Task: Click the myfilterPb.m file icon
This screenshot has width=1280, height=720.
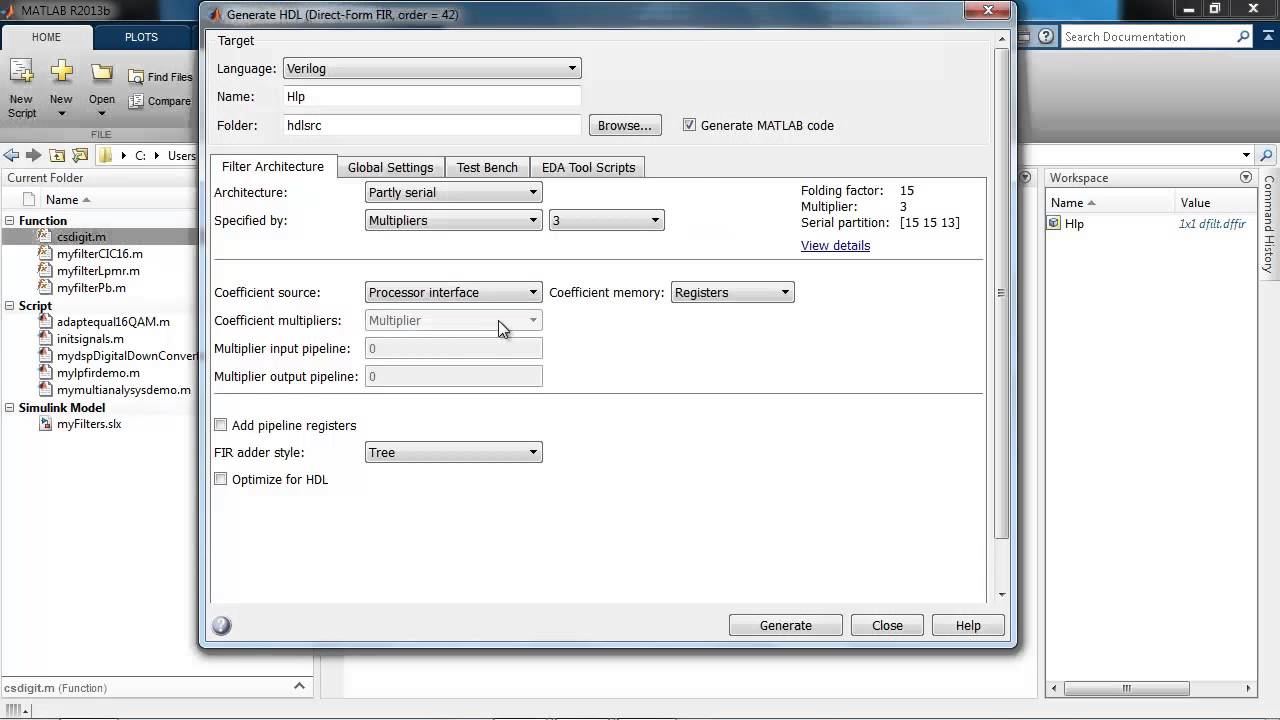Action: click(45, 288)
